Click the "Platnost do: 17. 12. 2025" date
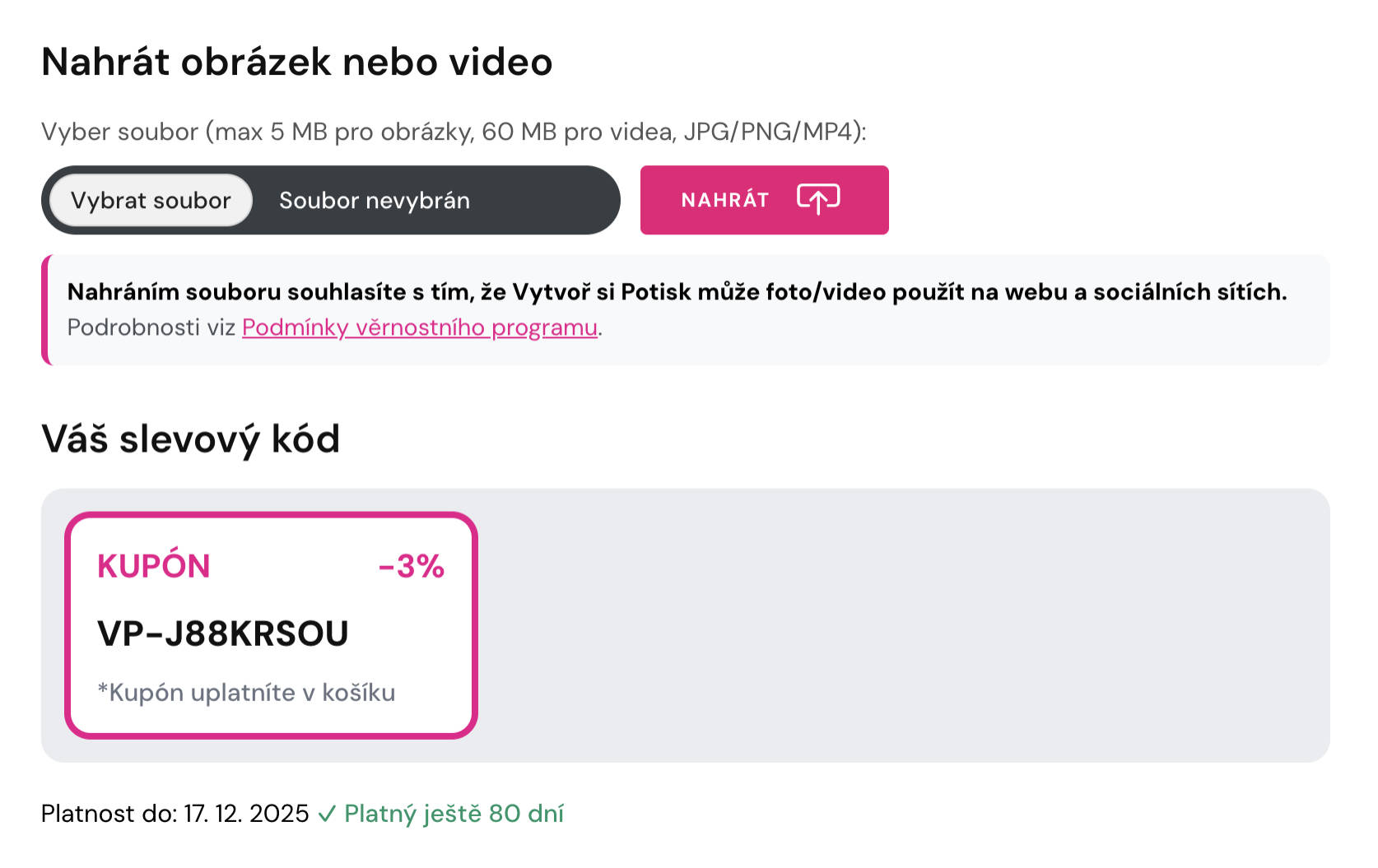Screen dimensions: 1378x868 click(175, 814)
